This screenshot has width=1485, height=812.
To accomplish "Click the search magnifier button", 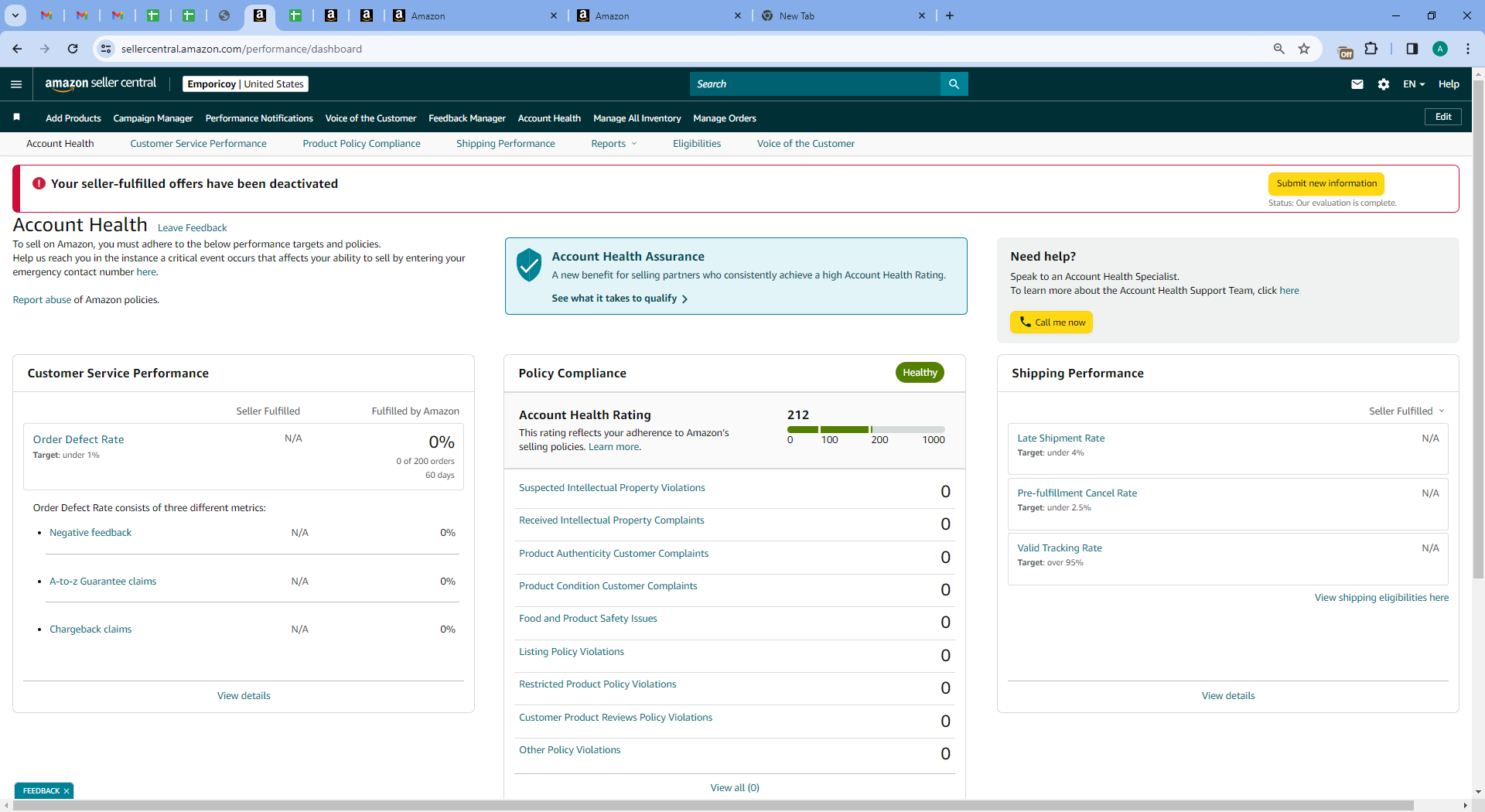I will coord(954,84).
